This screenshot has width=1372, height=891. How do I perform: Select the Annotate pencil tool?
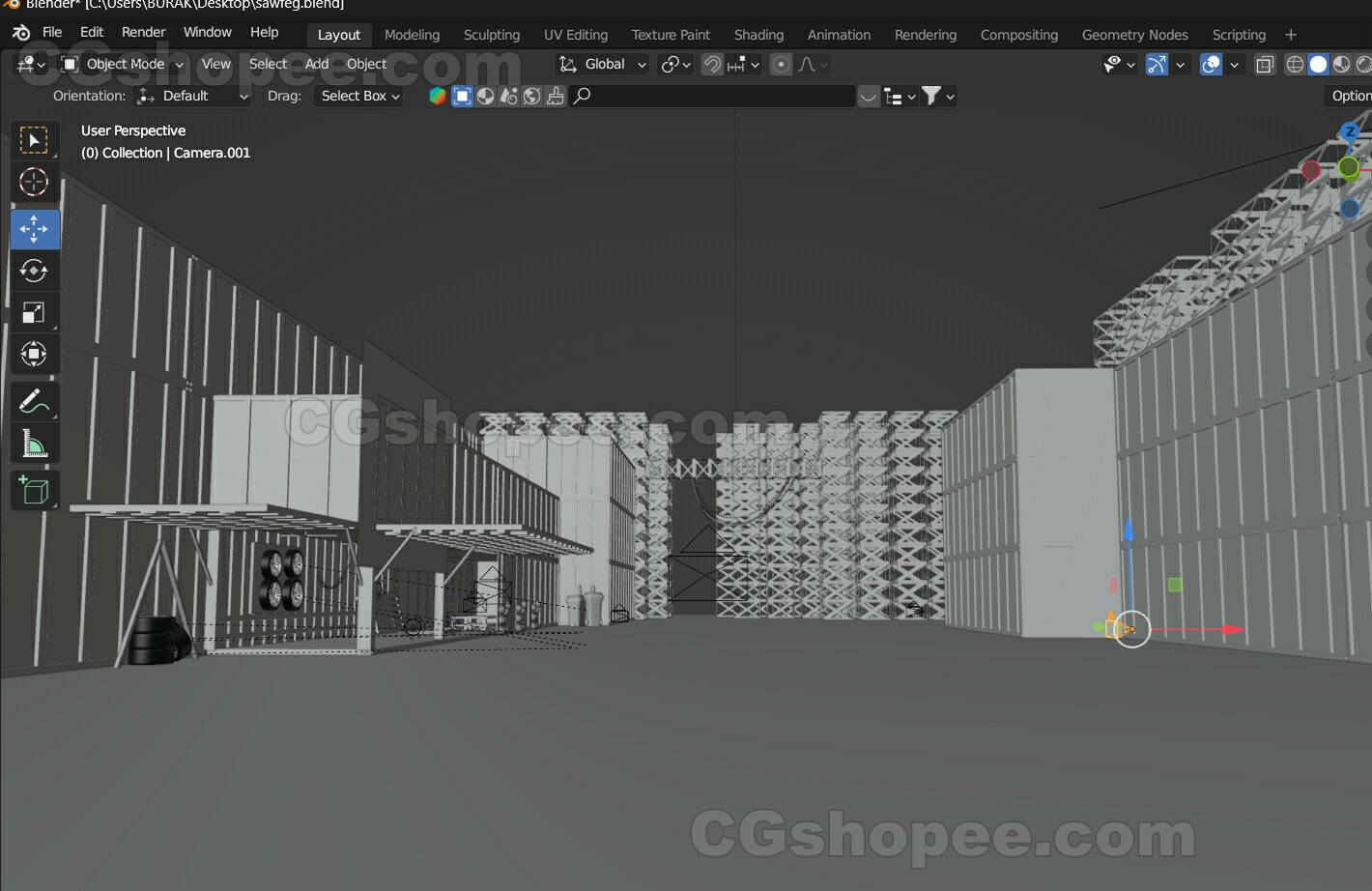pos(34,401)
